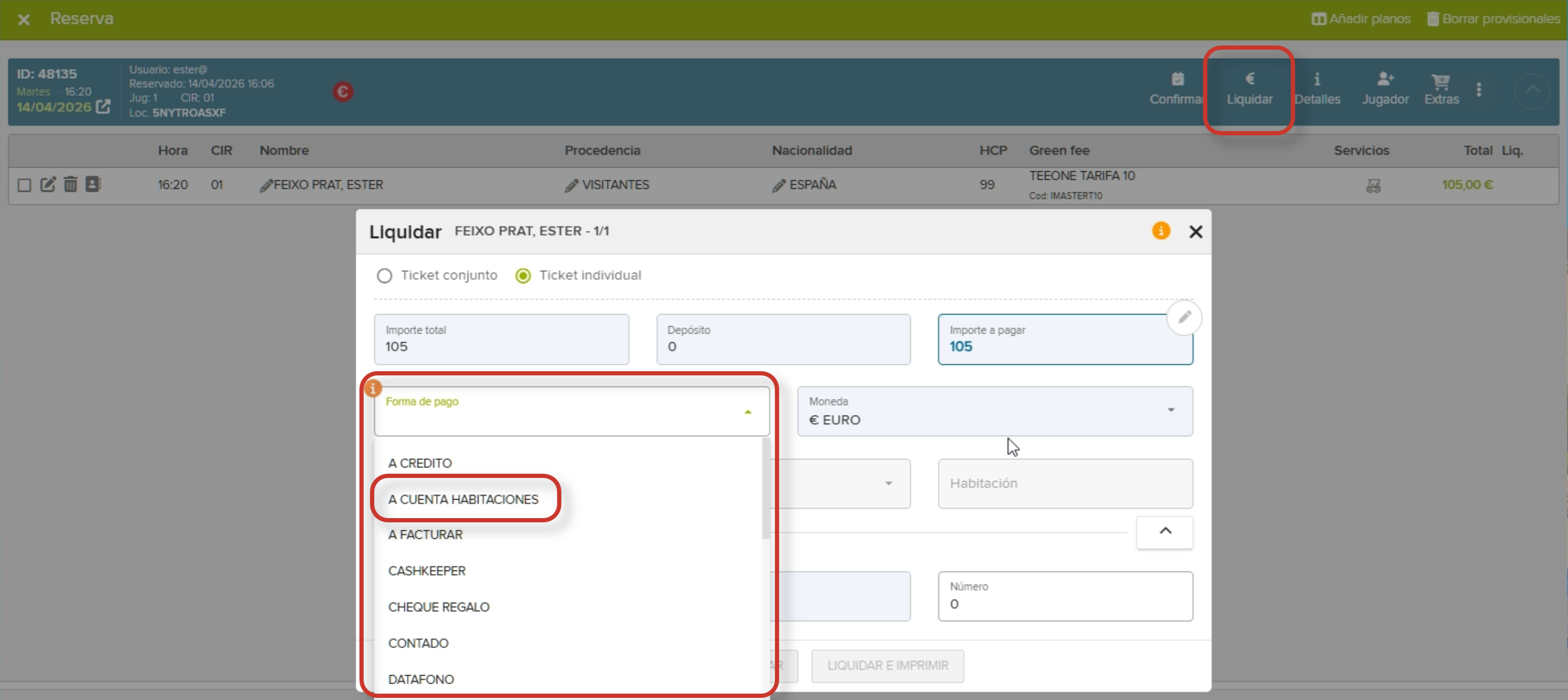Close the Liquidar dialog
Image resolution: width=1568 pixels, height=700 pixels.
click(1195, 232)
